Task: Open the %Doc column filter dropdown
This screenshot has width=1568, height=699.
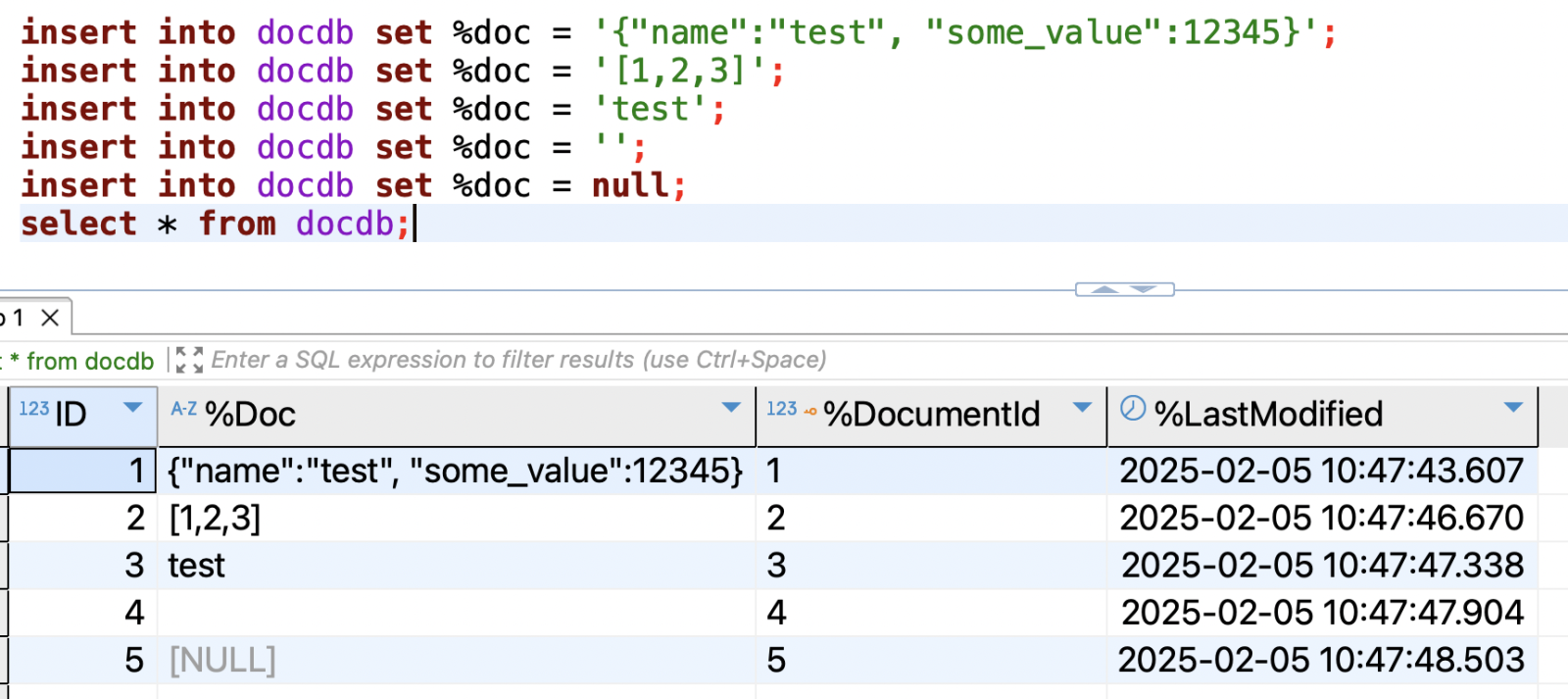Action: click(731, 408)
